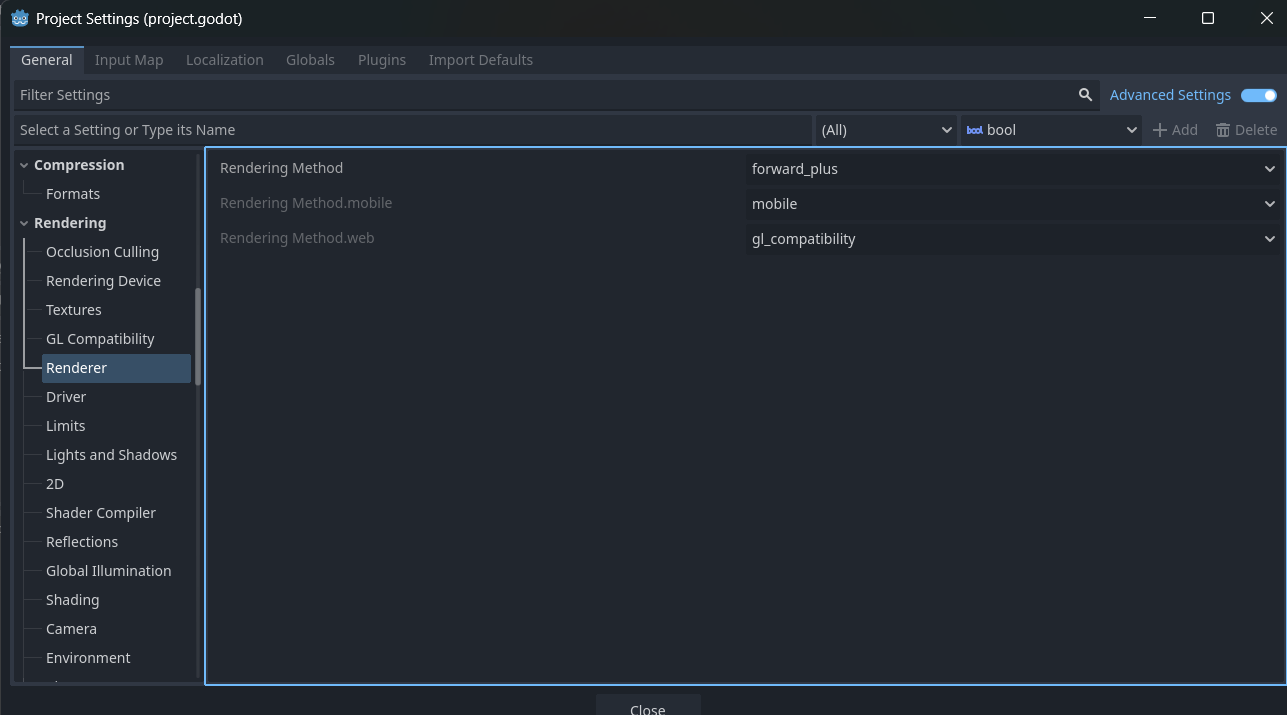
Task: Click the Godot logo in title bar
Action: pyautogui.click(x=19, y=18)
